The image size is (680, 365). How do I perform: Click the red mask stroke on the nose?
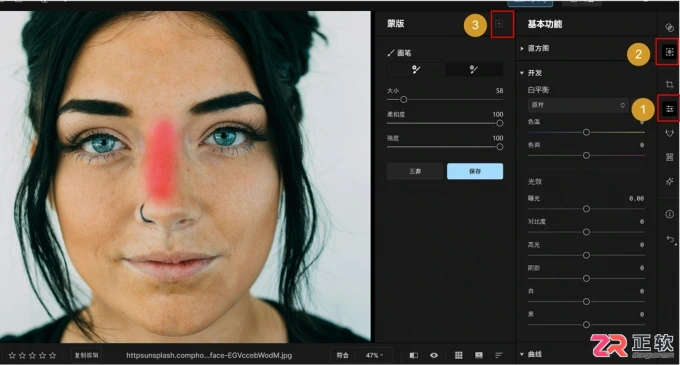coord(161,160)
